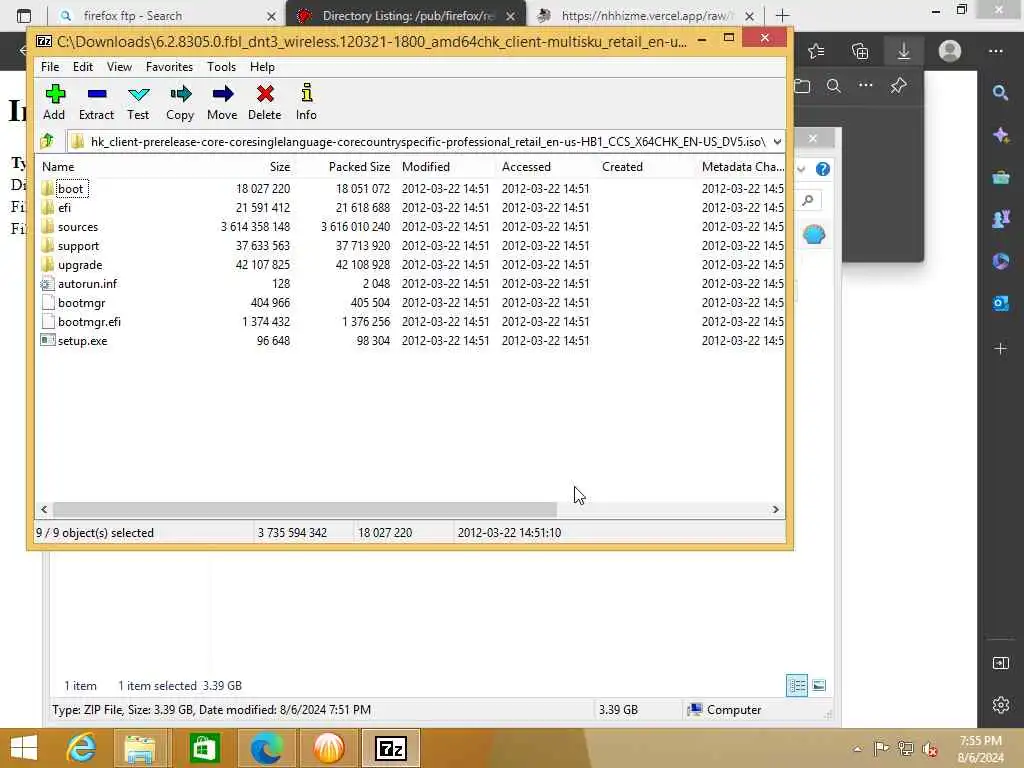Search downloads magnifier icon in panel
Viewport: 1024px width, 768px height.
[833, 86]
